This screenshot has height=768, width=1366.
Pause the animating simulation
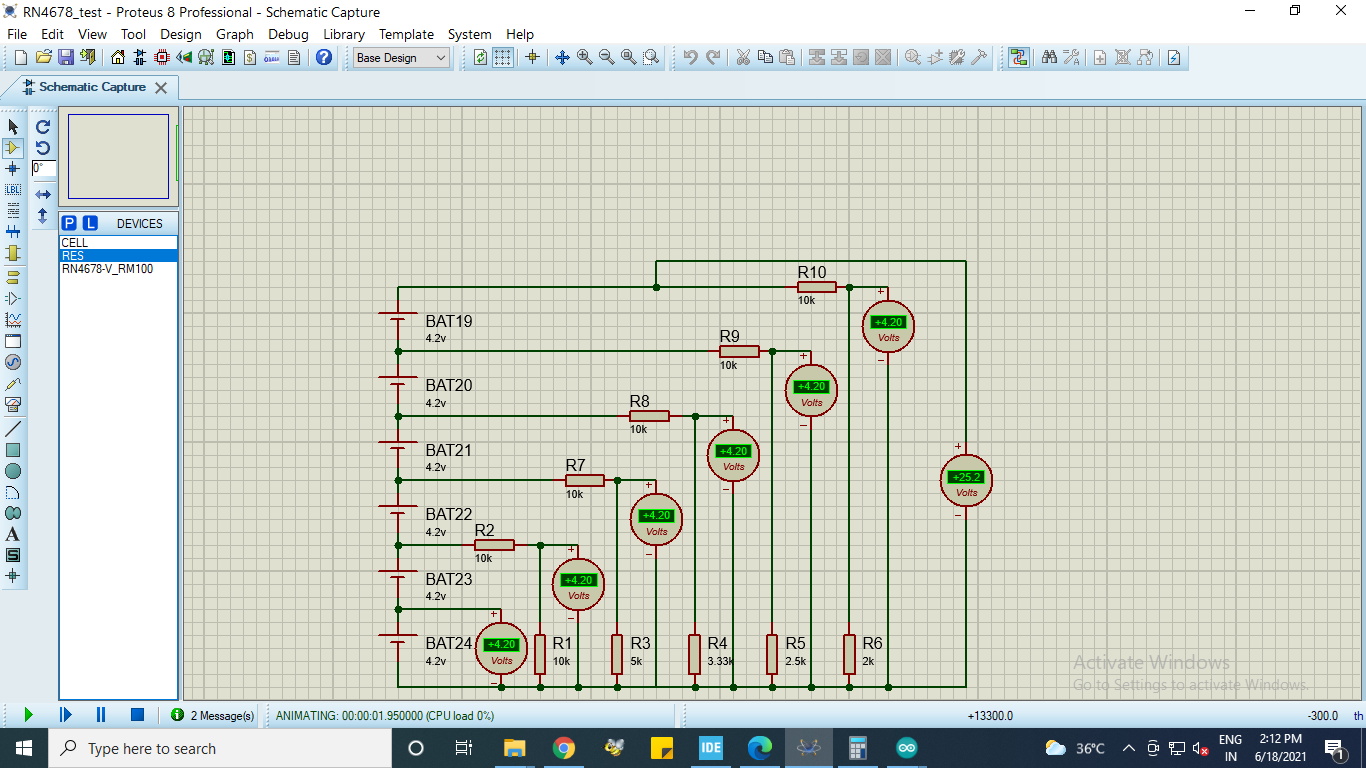tap(100, 714)
